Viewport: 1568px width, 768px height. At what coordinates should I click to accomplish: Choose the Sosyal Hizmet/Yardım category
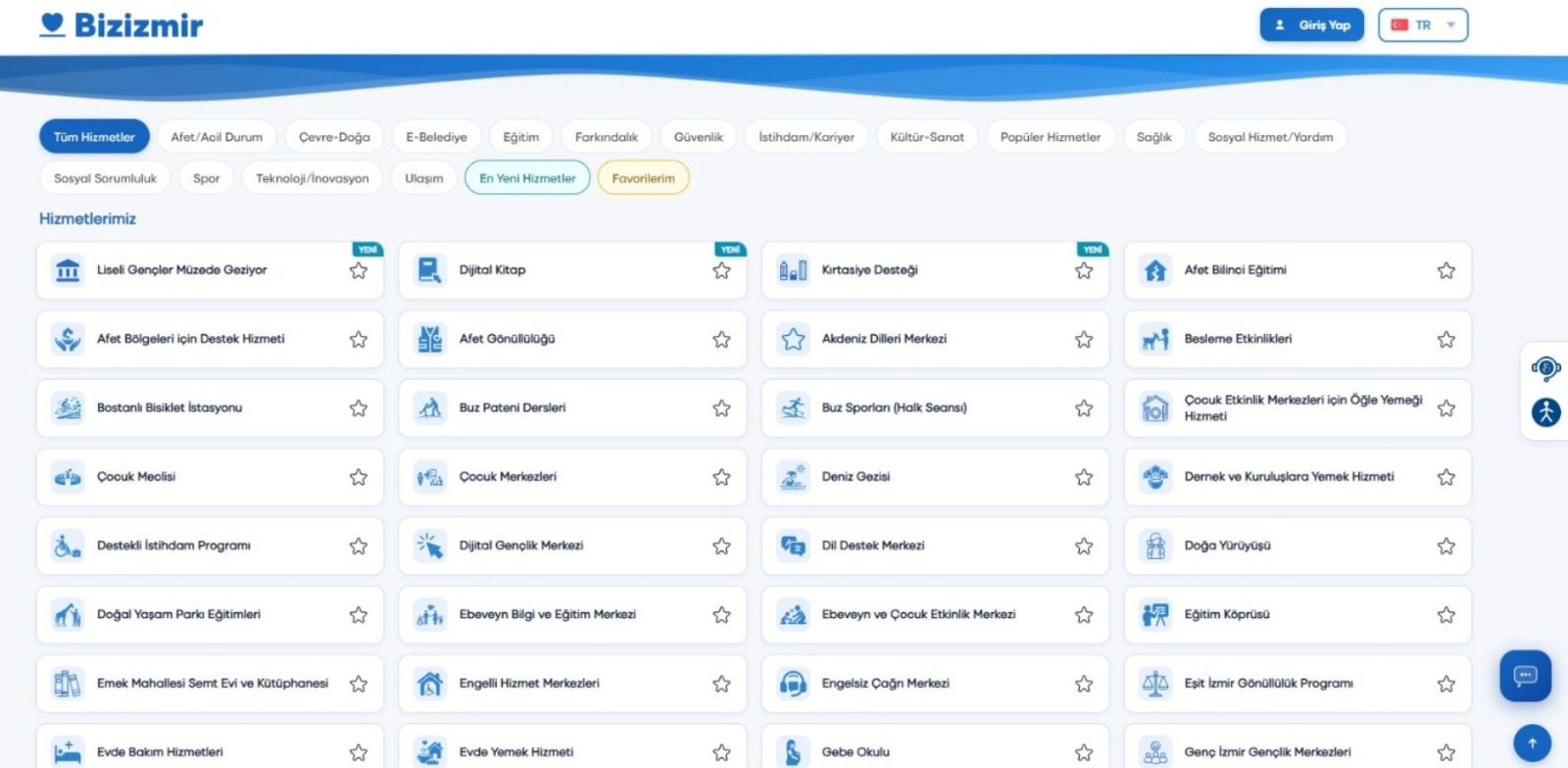pyautogui.click(x=1270, y=137)
